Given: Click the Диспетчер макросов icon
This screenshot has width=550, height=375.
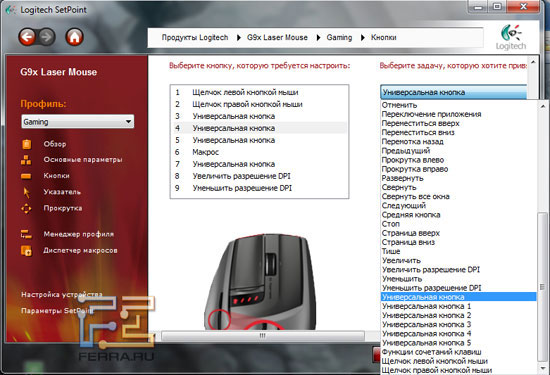Looking at the screenshot, I should pos(26,250).
